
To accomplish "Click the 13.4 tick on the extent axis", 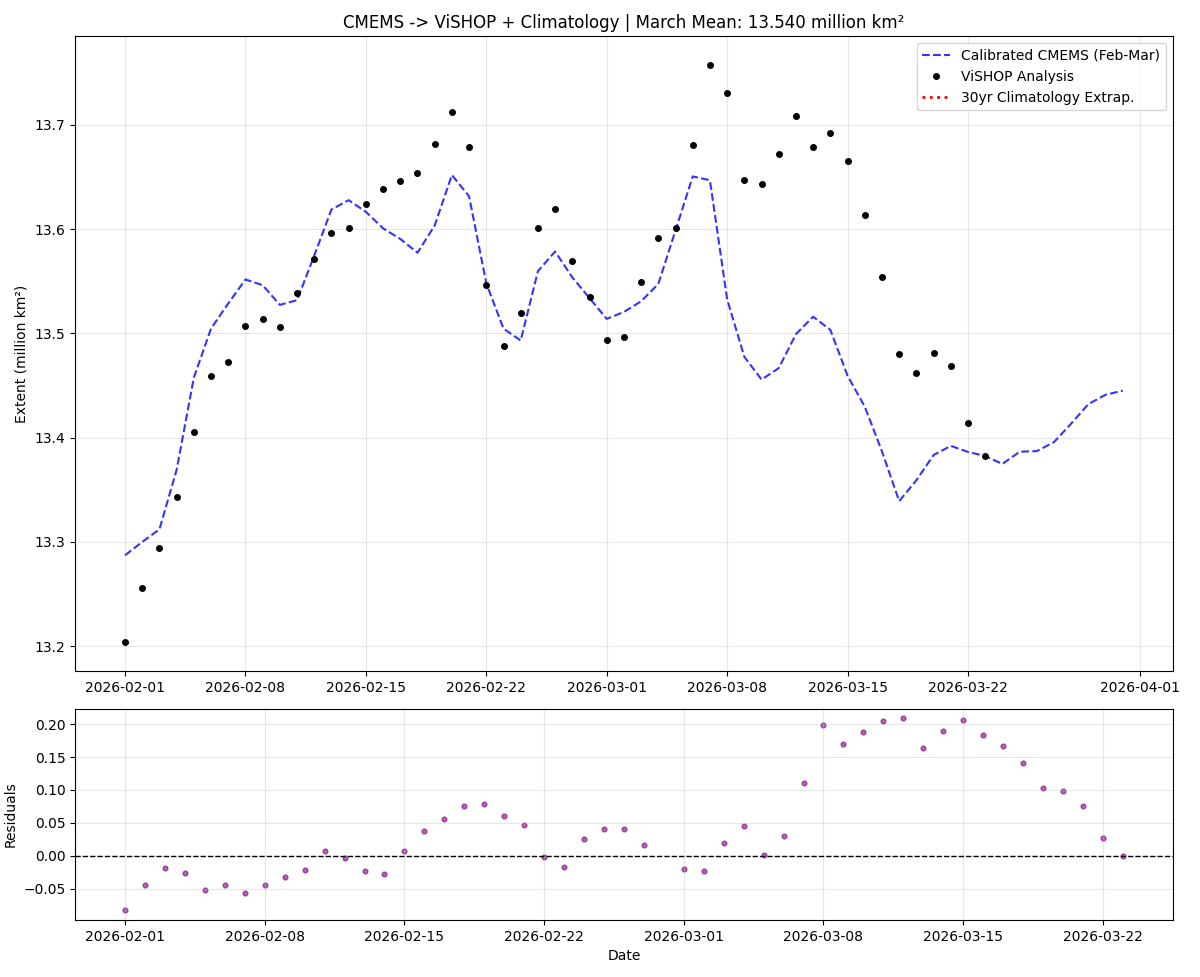I will (51, 438).
